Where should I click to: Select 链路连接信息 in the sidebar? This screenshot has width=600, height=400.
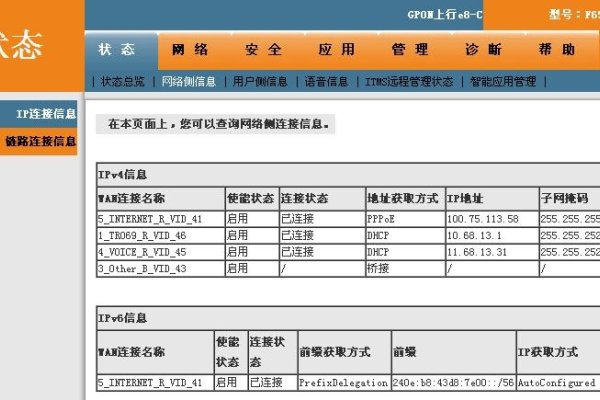coord(39,141)
